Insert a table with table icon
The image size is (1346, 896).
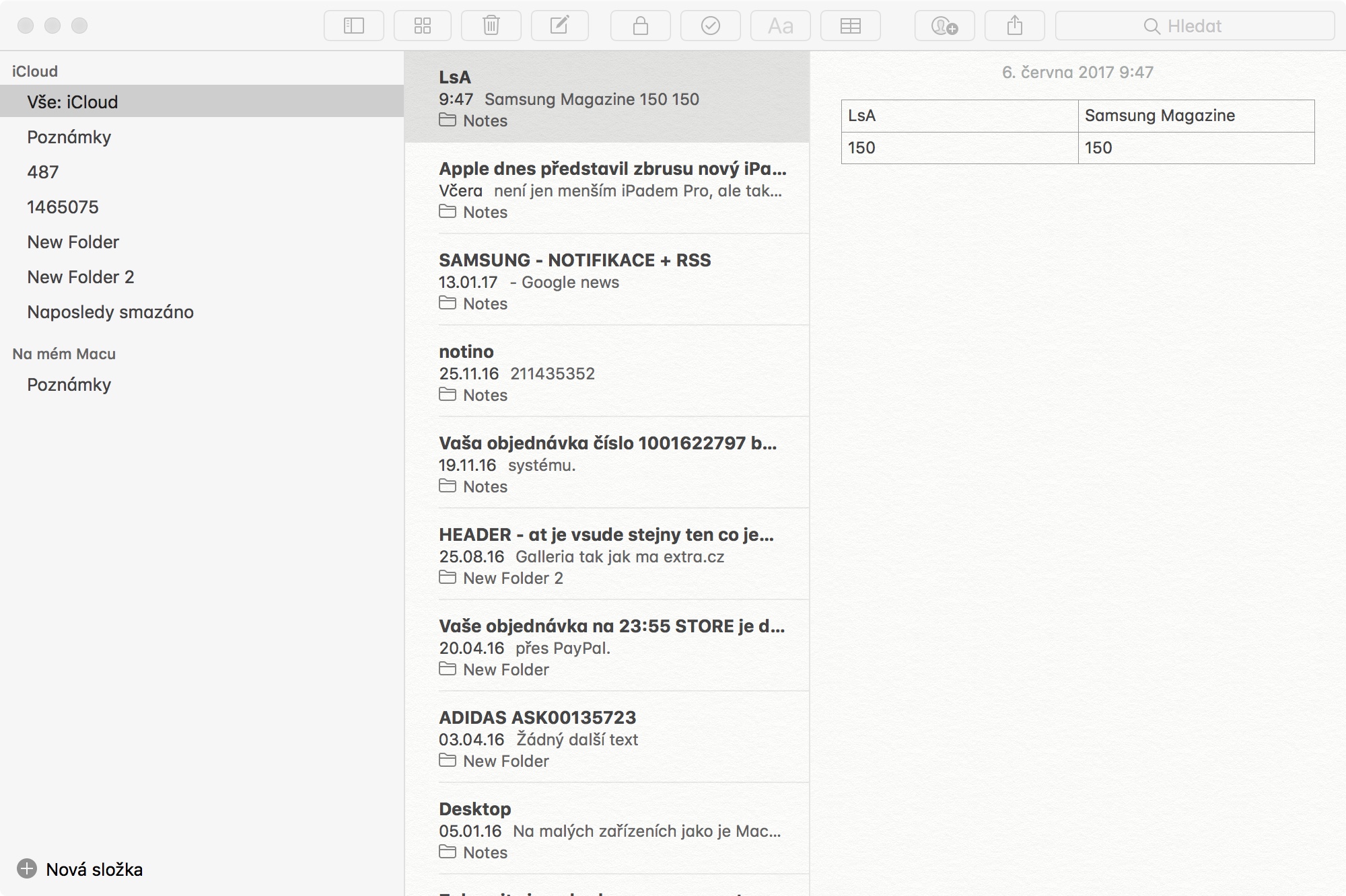[851, 26]
